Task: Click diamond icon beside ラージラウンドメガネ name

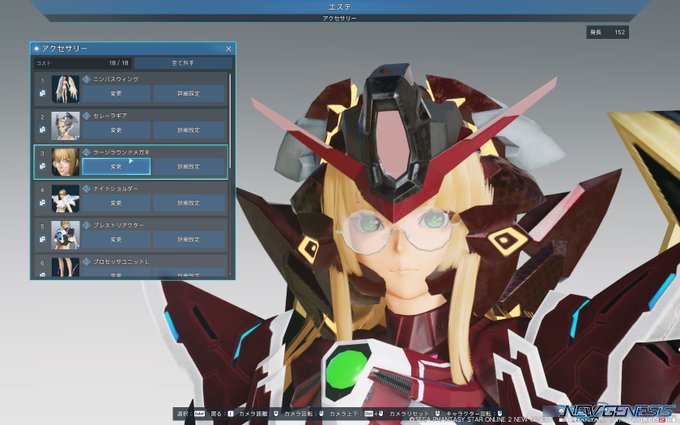Action: point(86,152)
